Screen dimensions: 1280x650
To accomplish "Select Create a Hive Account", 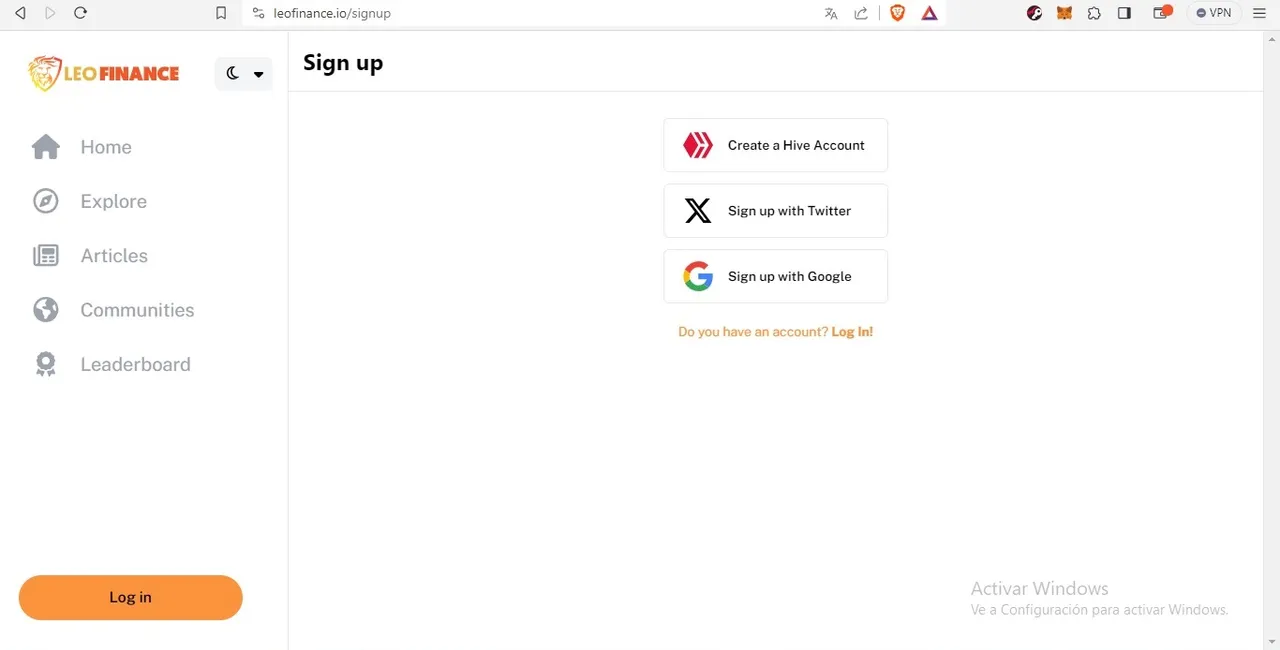I will coord(776,145).
